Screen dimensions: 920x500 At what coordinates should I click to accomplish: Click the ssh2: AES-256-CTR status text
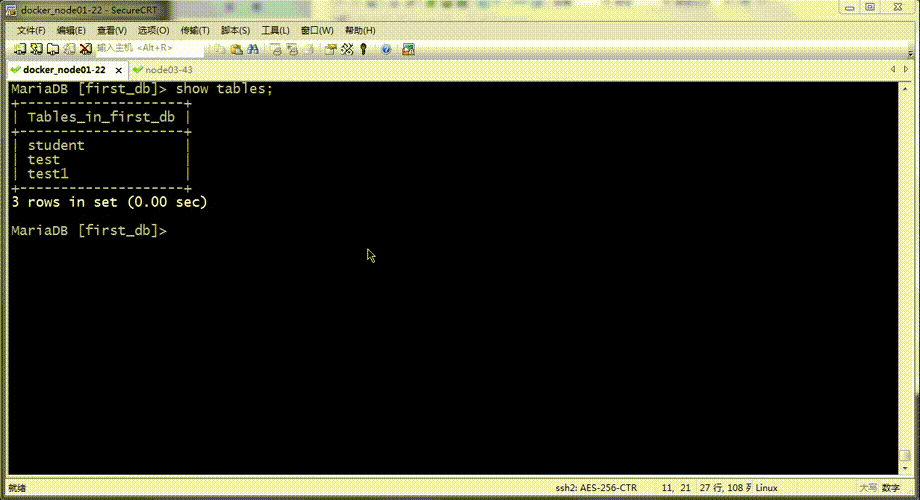click(x=596, y=488)
